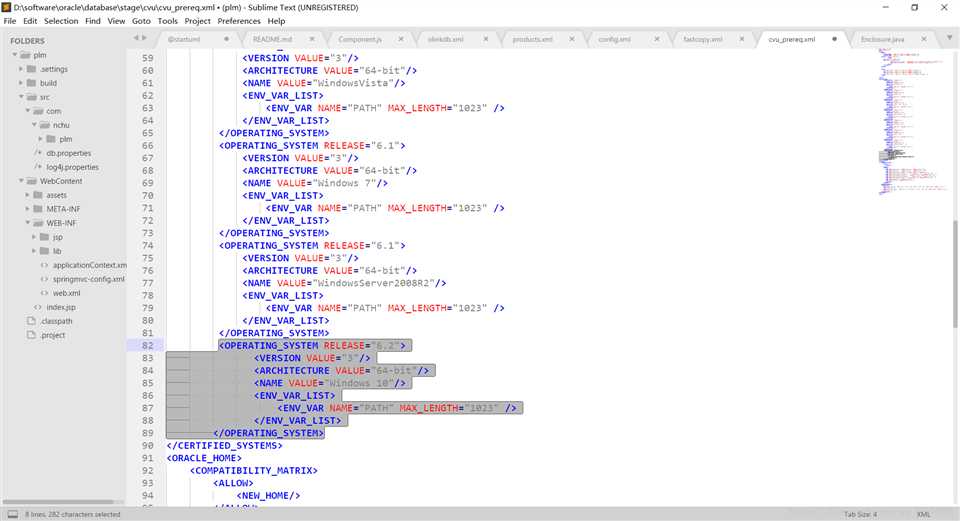Click the .project file icon
Viewport: 960px width, 521px height.
coord(31,335)
